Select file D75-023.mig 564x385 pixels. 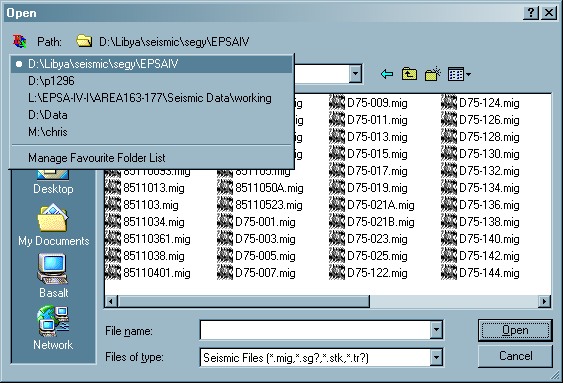[x=368, y=239]
